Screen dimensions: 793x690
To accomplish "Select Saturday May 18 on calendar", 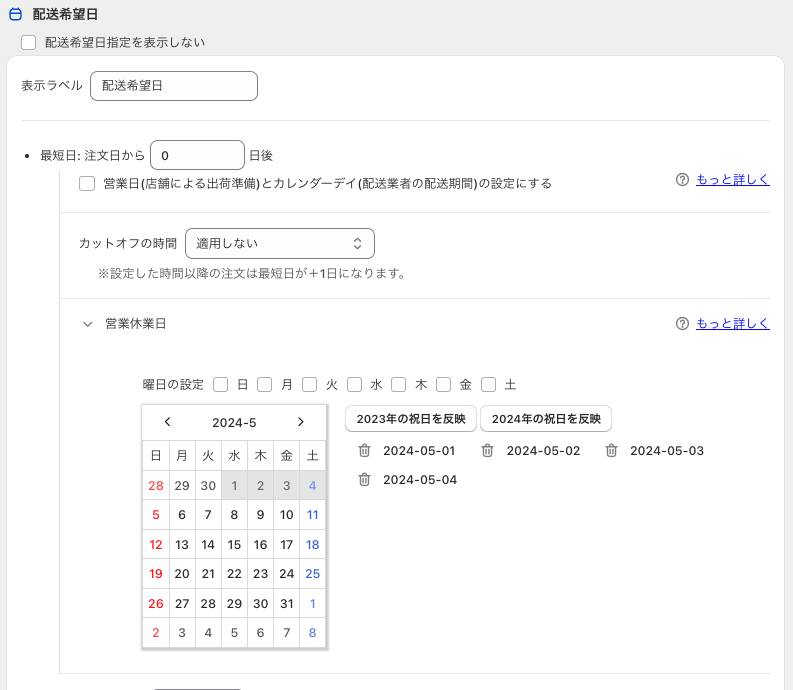I will tap(313, 545).
